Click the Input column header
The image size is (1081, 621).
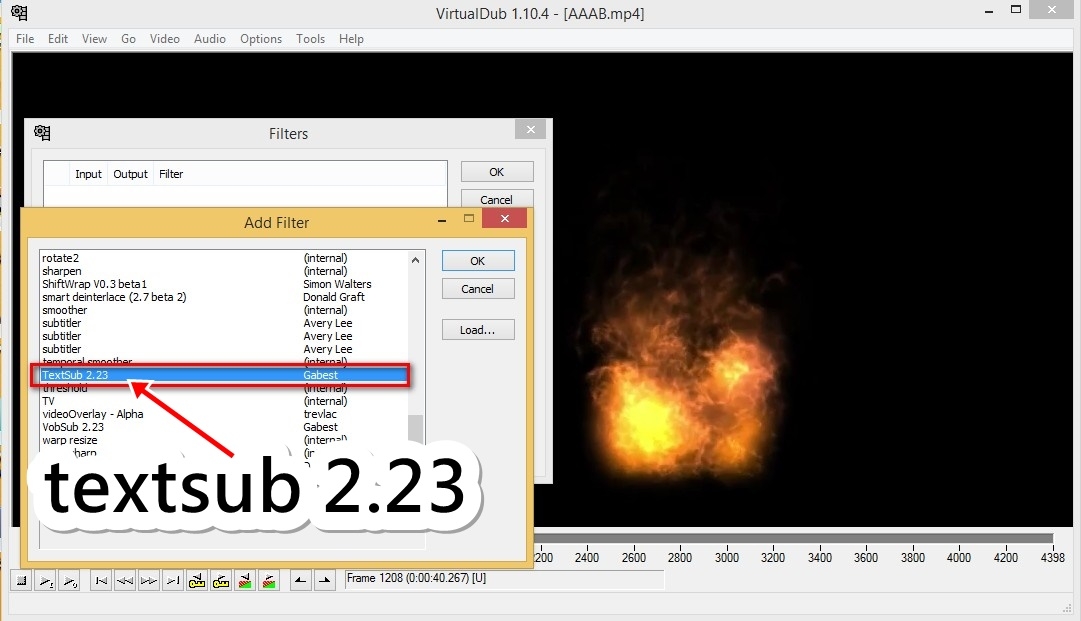tap(88, 174)
